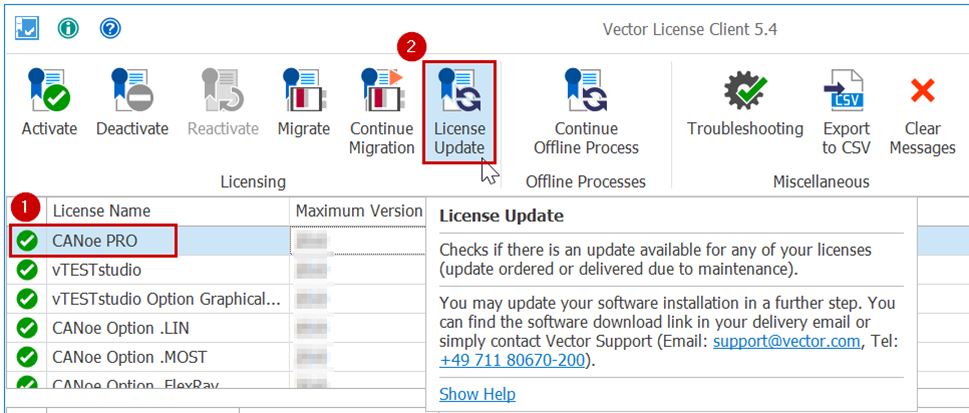Screen dimensions: 969x413
Task: Click the Continue Migration icon
Action: pyautogui.click(x=381, y=92)
